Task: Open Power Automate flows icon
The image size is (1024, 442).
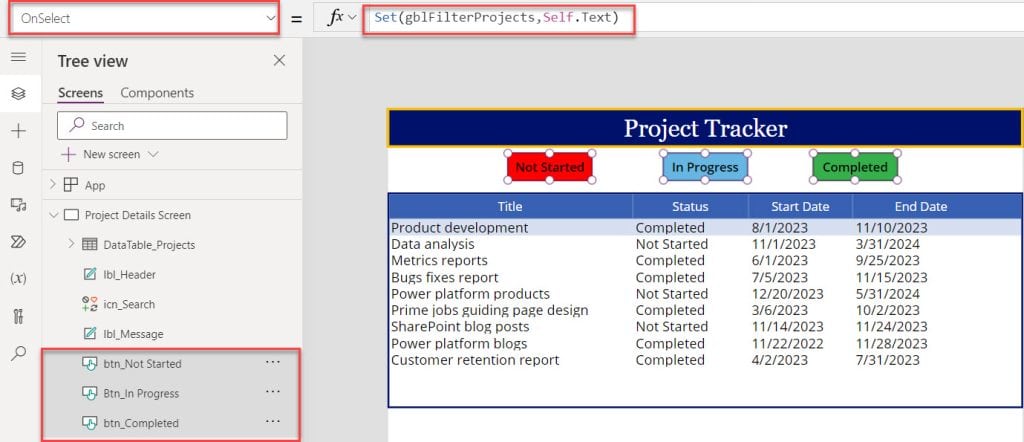Action: point(18,242)
